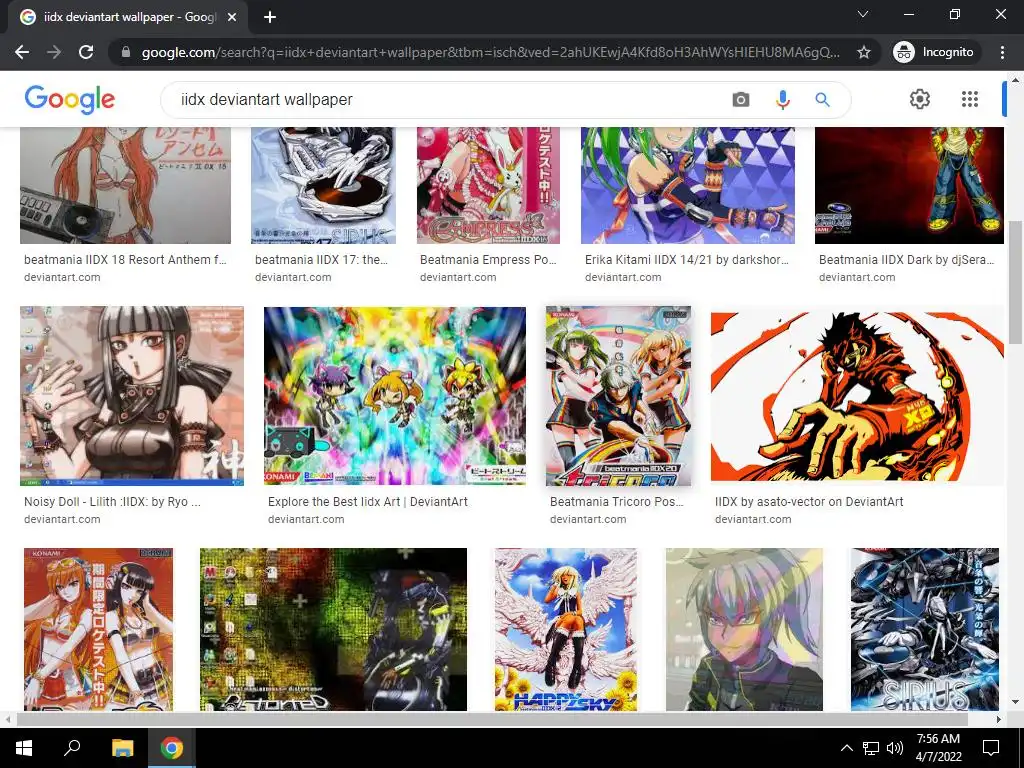The image size is (1024, 768).
Task: Open the Windows Start menu
Action: [x=24, y=748]
